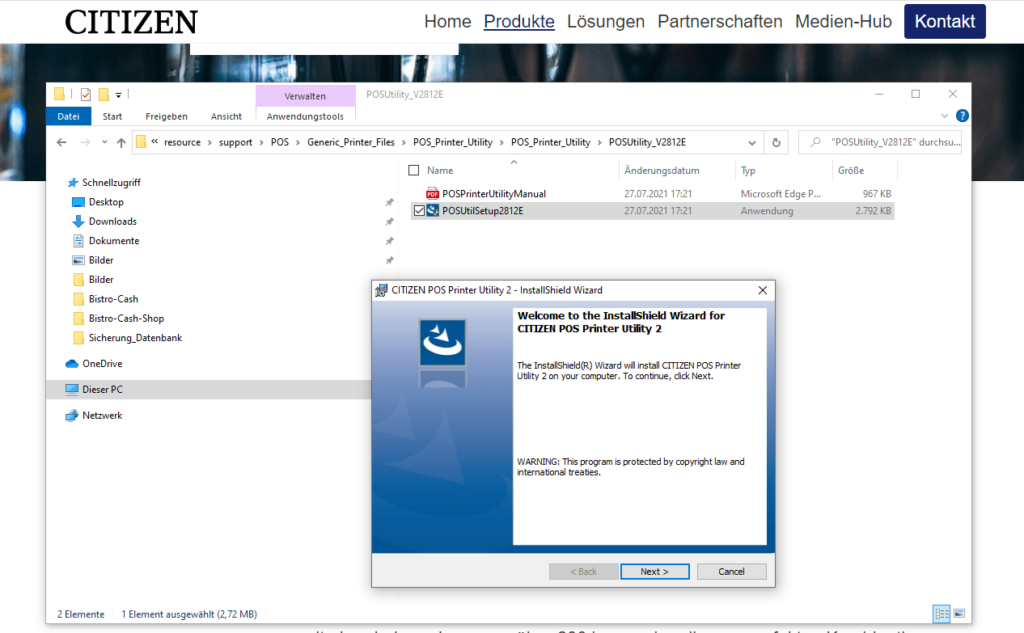Select OneDrive in the navigation pane
The height and width of the screenshot is (633, 1024).
(x=102, y=364)
